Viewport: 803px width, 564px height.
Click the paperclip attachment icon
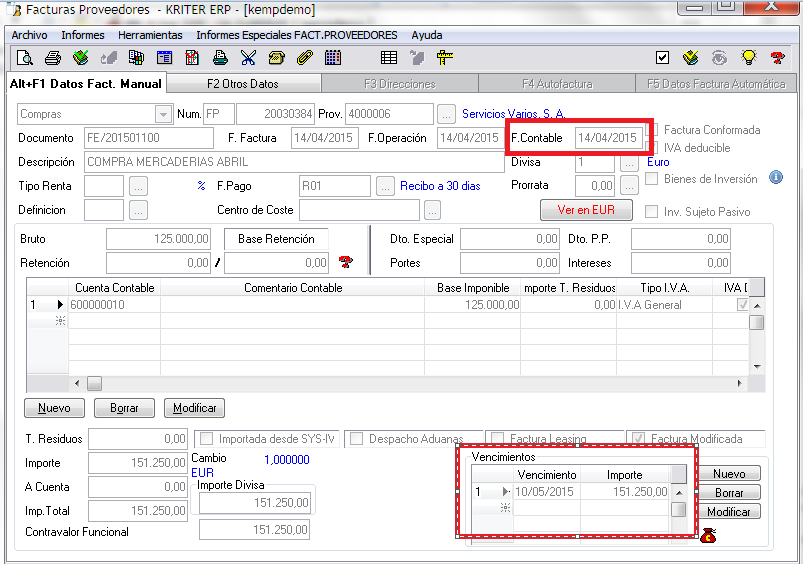[x=305, y=58]
